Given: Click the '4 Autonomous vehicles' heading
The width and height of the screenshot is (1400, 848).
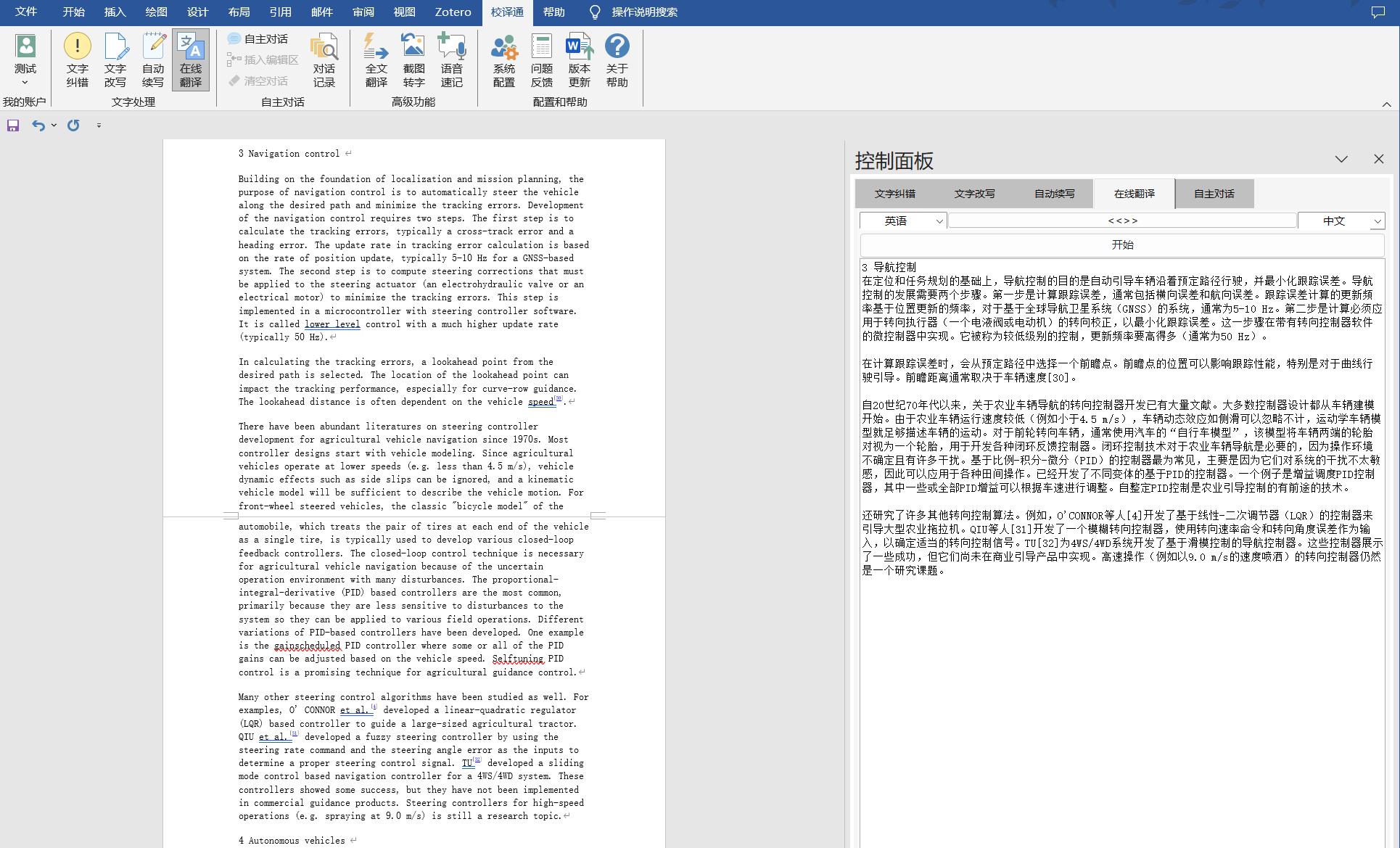Looking at the screenshot, I should click(x=292, y=841).
